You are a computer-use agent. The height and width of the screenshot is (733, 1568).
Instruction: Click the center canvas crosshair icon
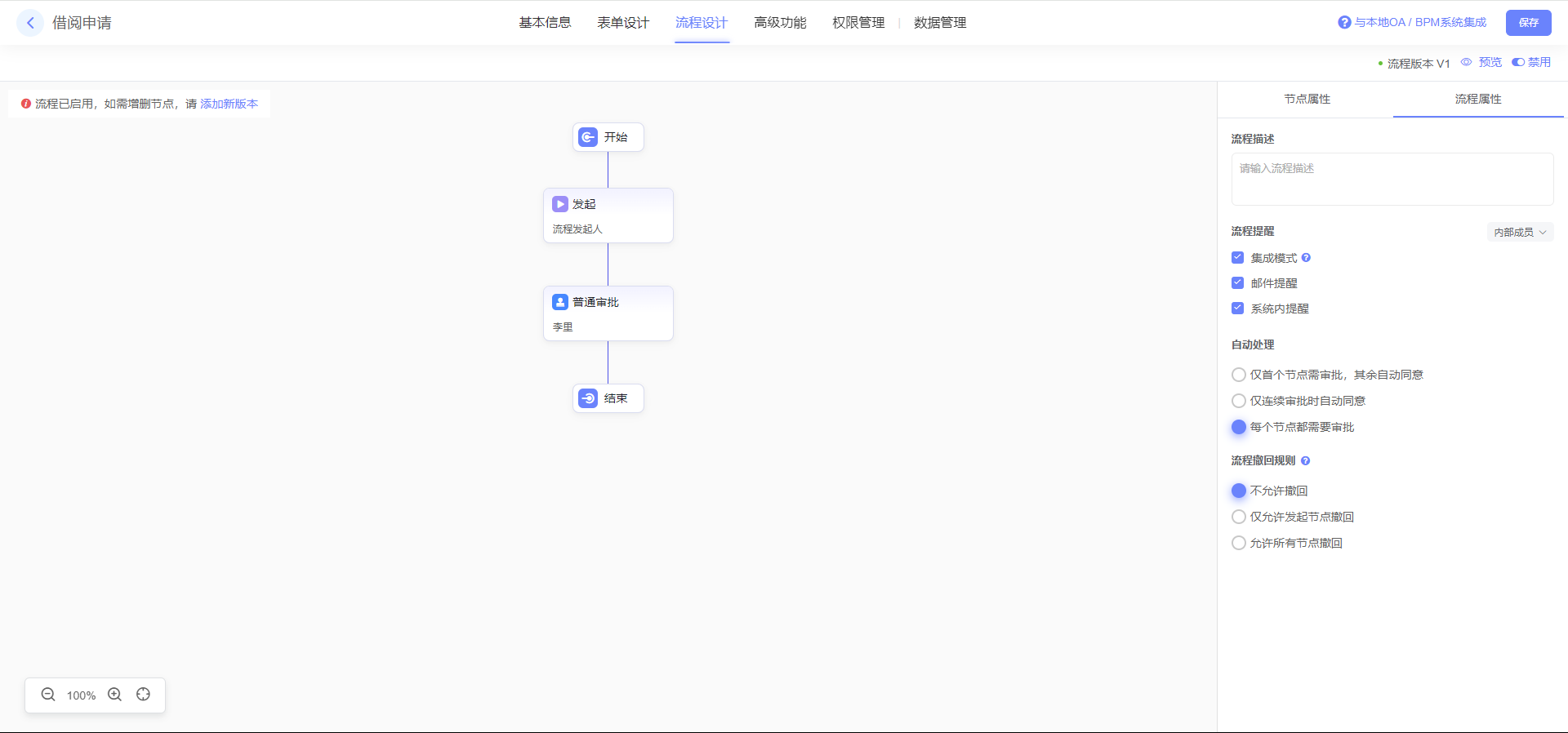point(144,695)
